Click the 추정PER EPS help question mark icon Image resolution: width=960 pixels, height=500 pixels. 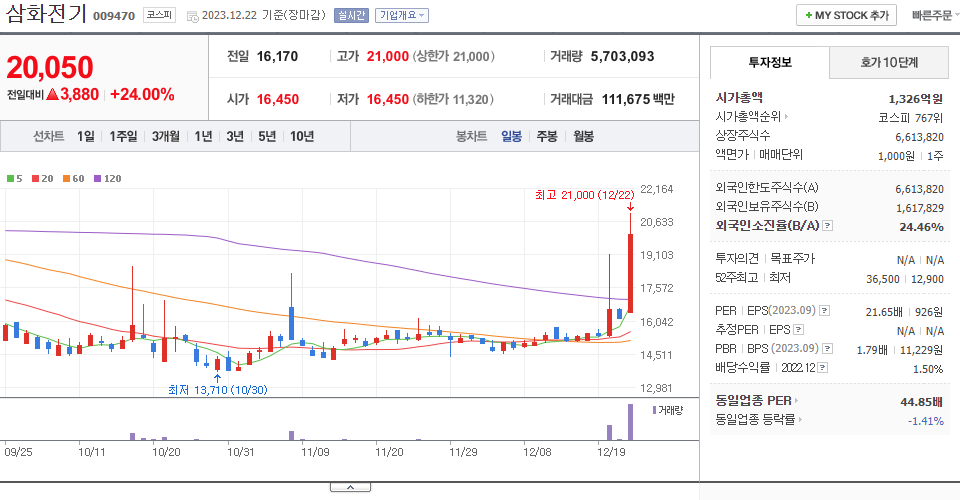click(798, 330)
